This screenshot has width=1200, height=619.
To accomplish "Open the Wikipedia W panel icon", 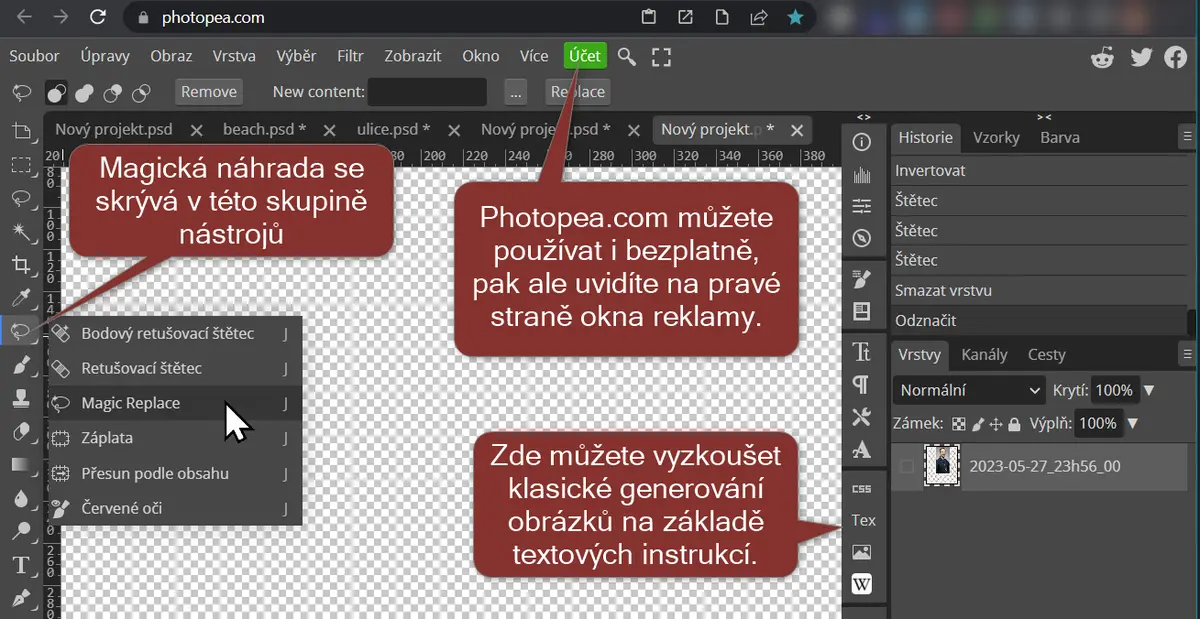I will click(x=862, y=585).
